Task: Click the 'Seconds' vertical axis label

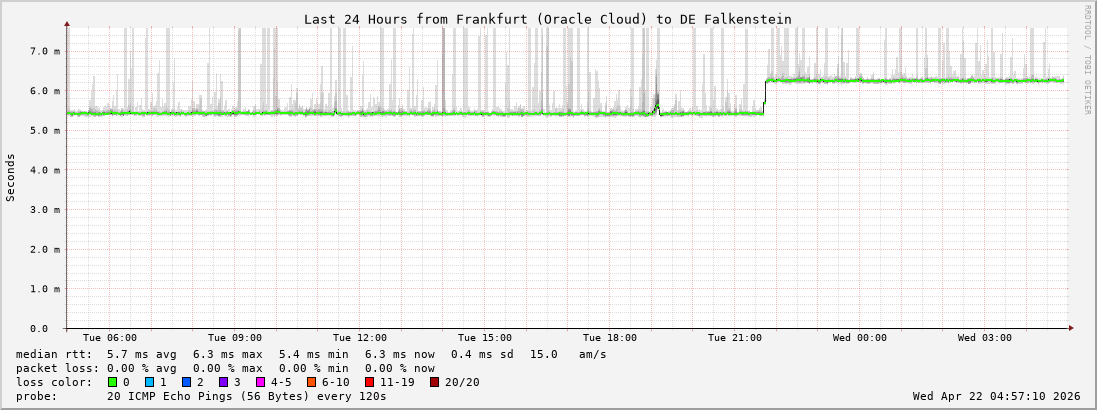Action: pyautogui.click(x=11, y=177)
